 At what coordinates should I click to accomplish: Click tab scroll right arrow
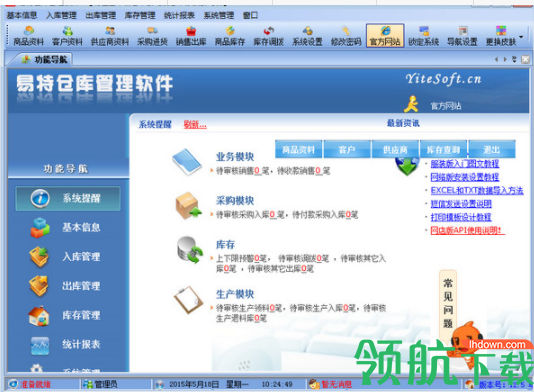point(505,60)
